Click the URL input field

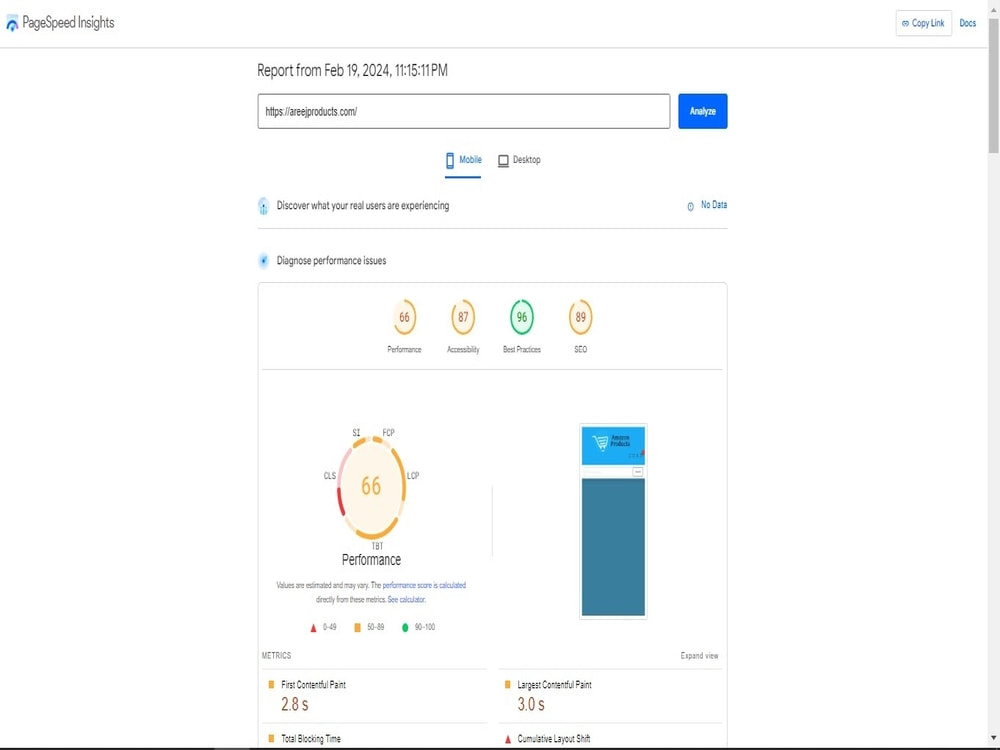[x=464, y=111]
